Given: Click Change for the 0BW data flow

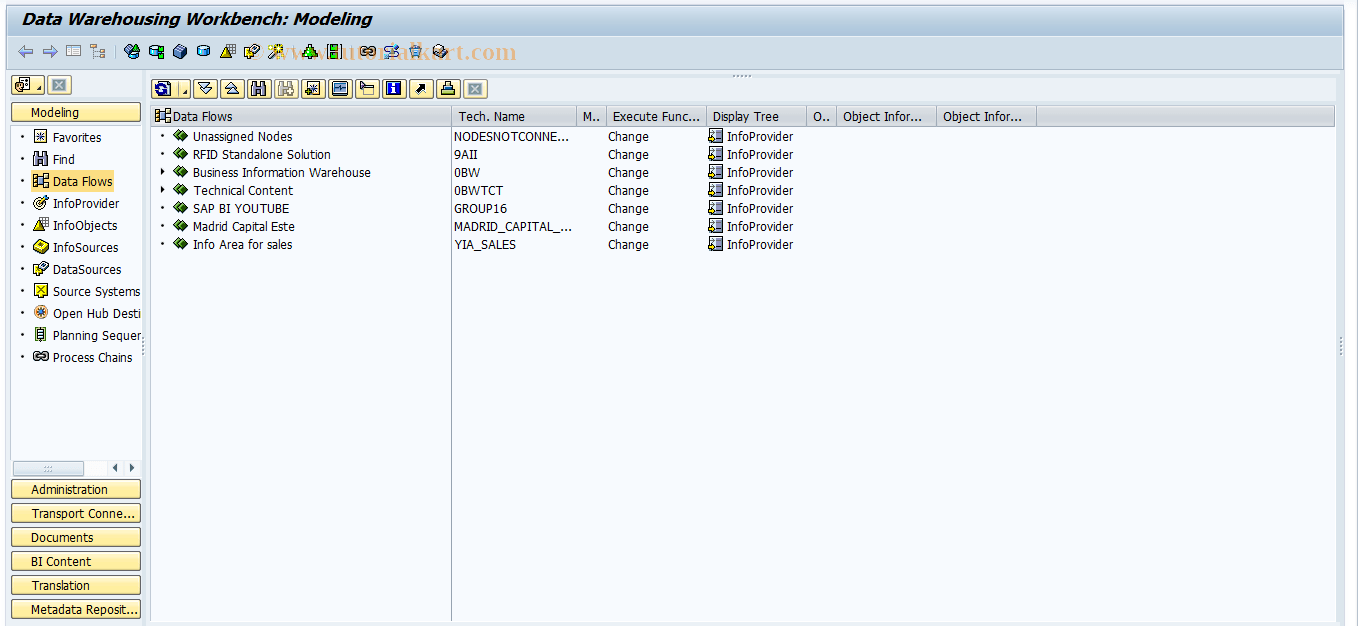Looking at the screenshot, I should pyautogui.click(x=627, y=172).
